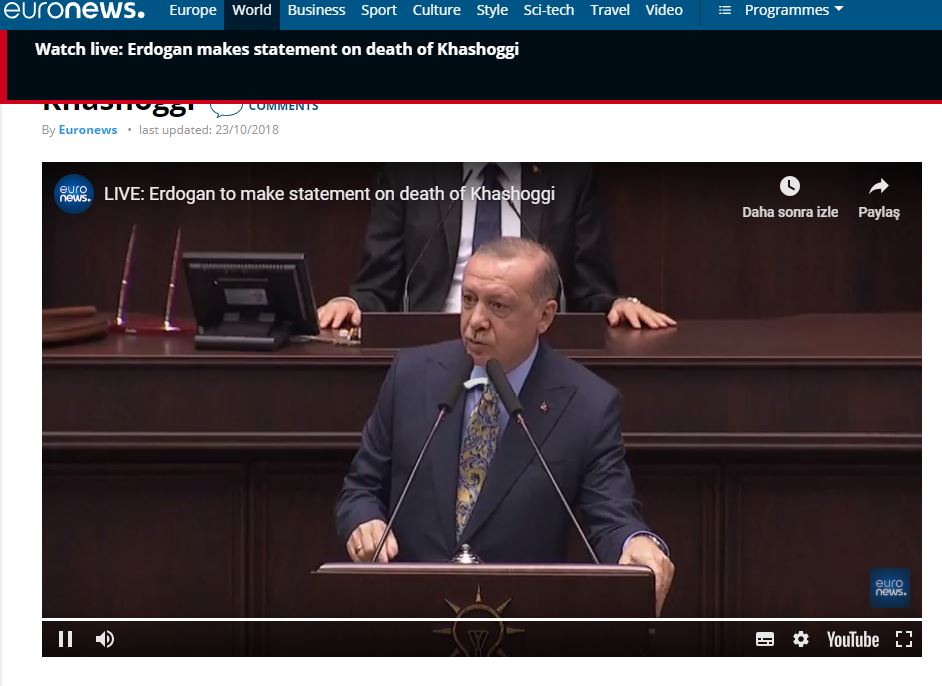
Task: Open the Video section
Action: [664, 10]
